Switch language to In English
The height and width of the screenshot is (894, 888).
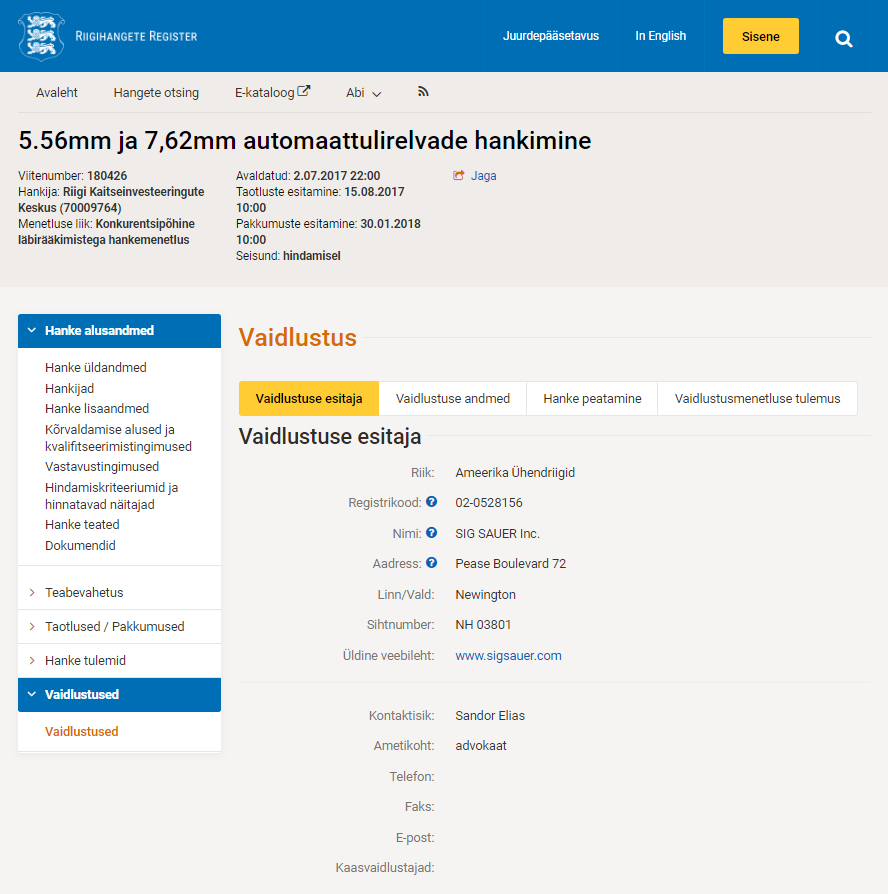(x=660, y=36)
